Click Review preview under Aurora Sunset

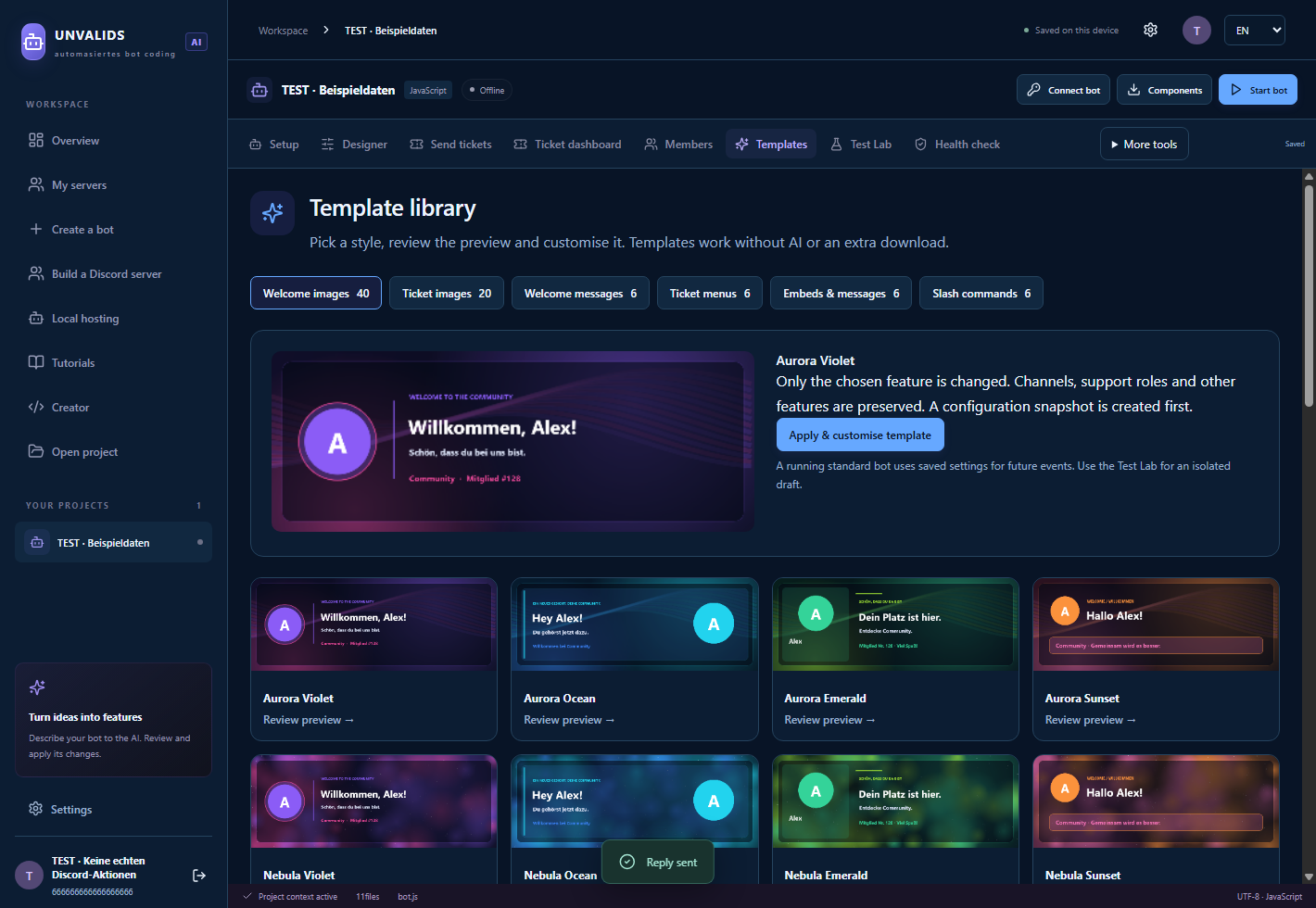coord(1091,720)
